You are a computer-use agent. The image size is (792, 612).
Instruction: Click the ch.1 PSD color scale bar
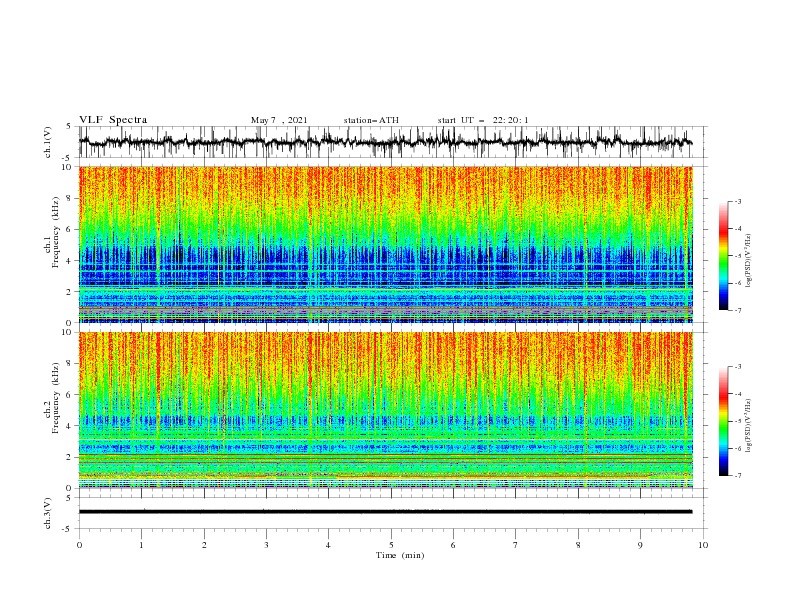click(x=724, y=256)
